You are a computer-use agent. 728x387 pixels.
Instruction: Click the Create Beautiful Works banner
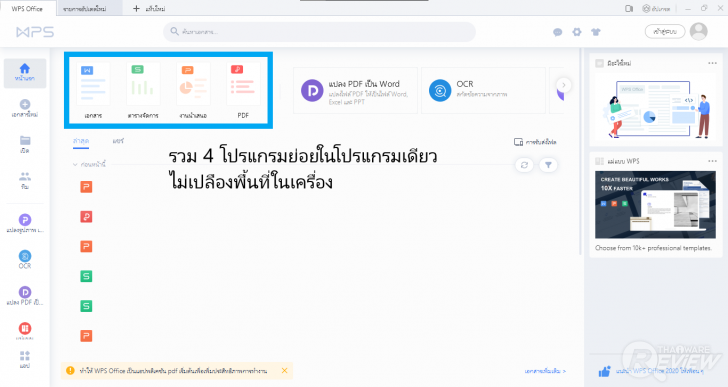pos(655,205)
